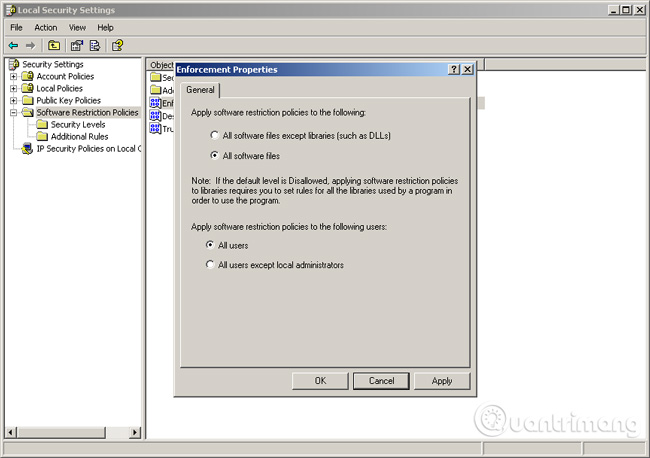Click the Apply button
The width and height of the screenshot is (650, 458).
click(442, 381)
